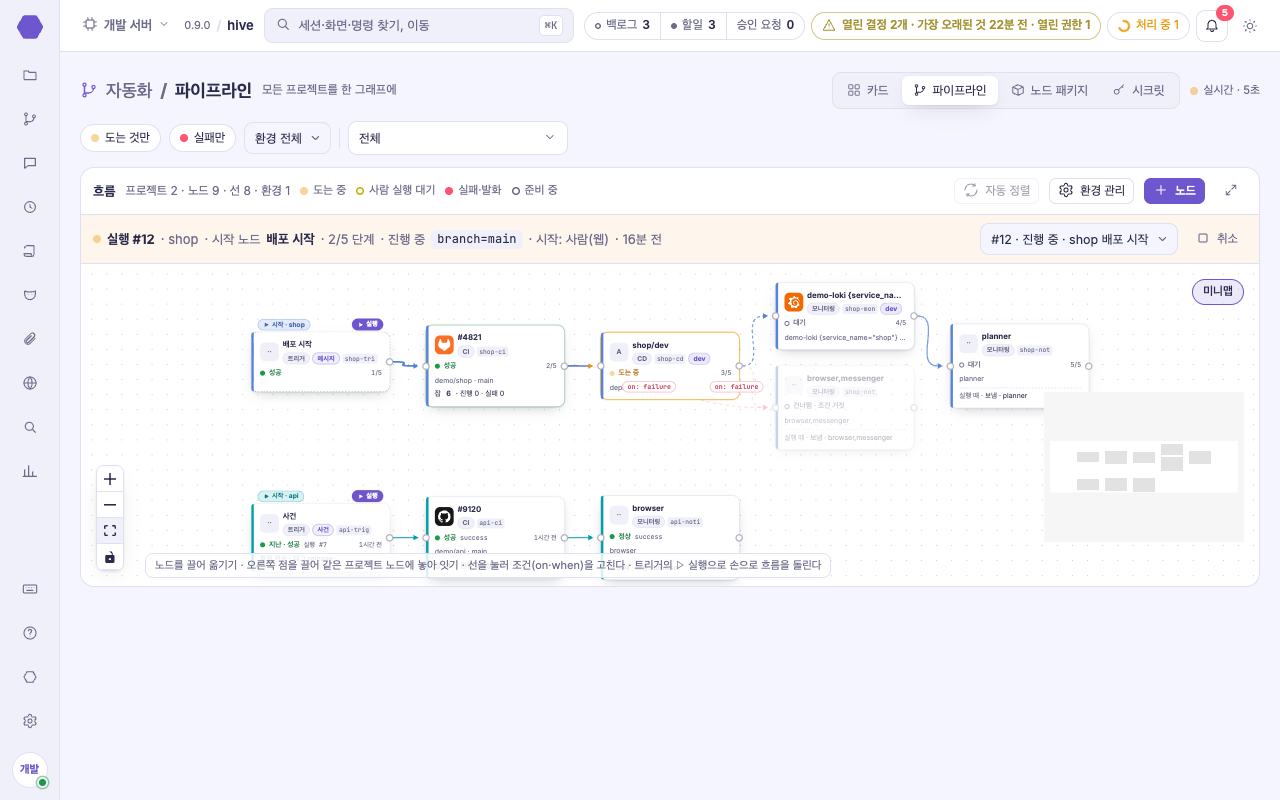Toggle the 도는 것만 filter
Screen dimensions: 1280x800
pos(120,138)
